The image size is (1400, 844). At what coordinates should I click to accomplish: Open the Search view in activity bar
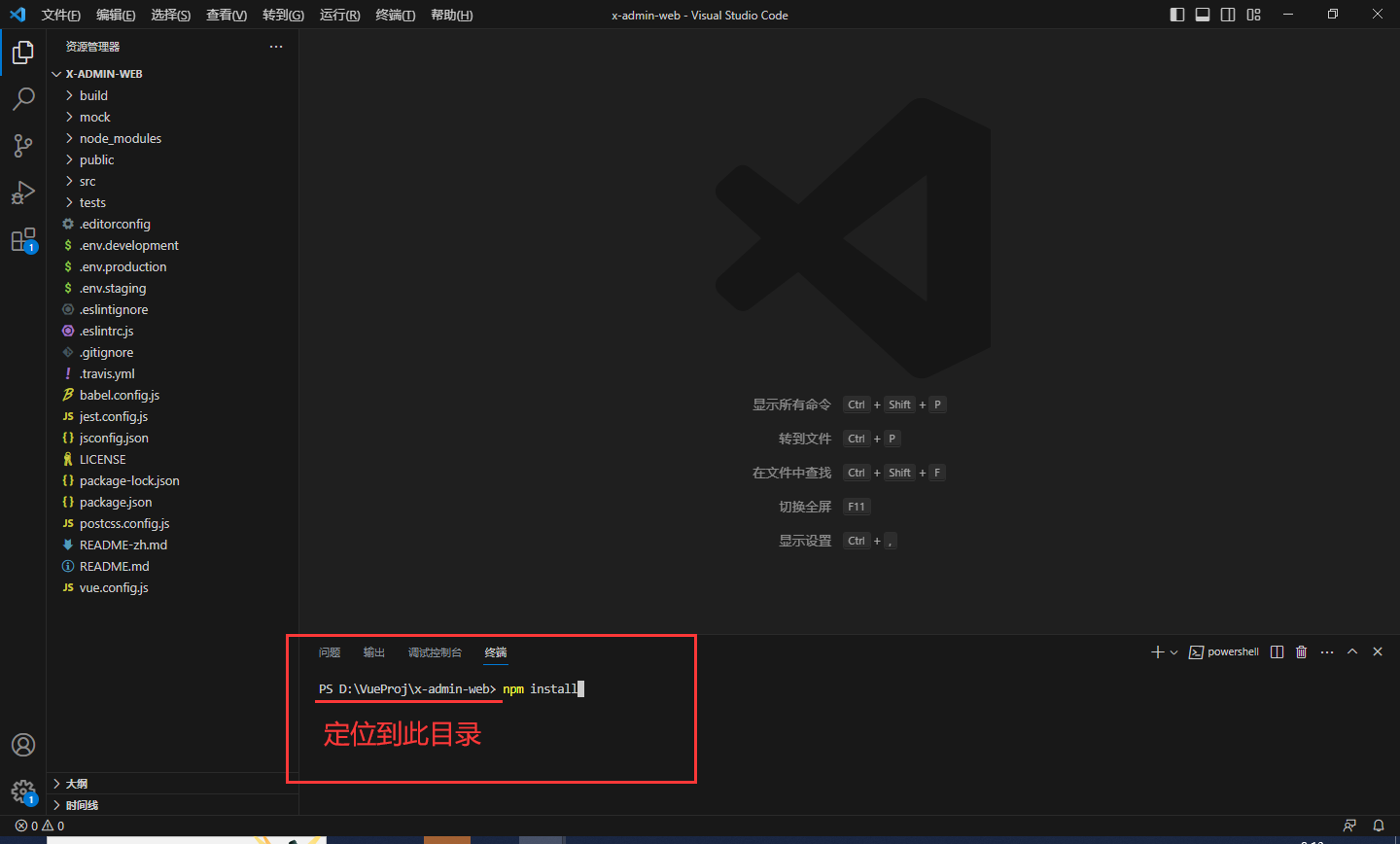point(23,99)
